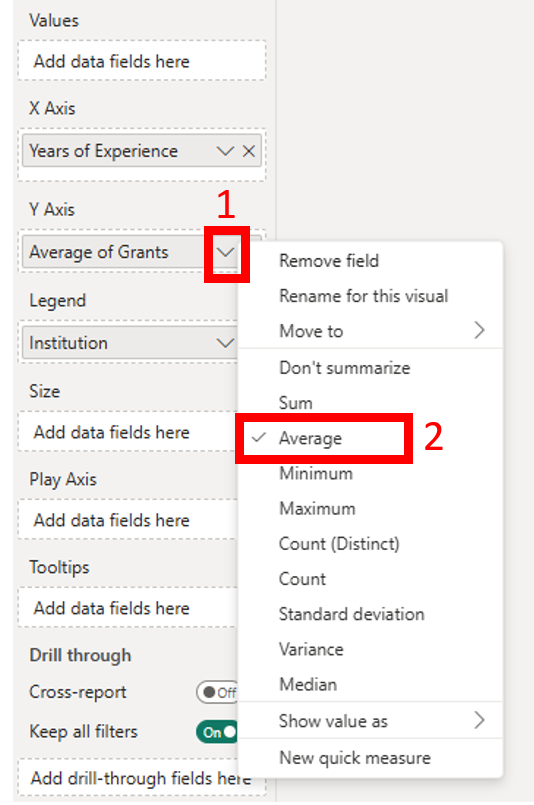The image size is (534, 805).
Task: Expand the Show value as submenu arrow
Action: [479, 720]
